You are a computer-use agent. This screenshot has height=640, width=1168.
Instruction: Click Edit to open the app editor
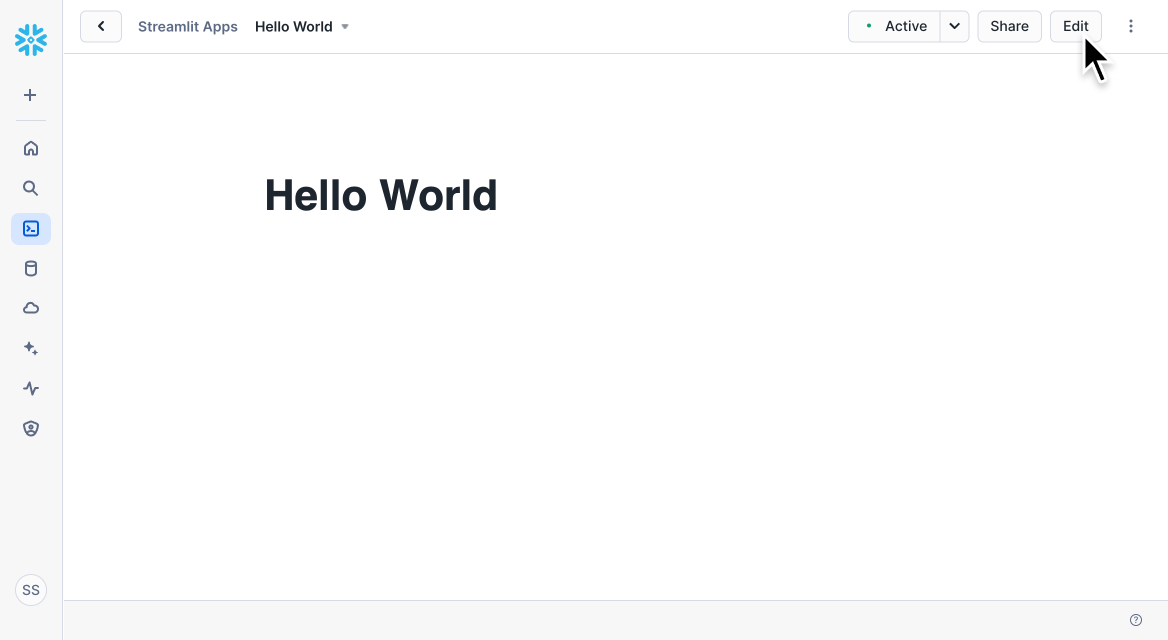tap(1075, 26)
